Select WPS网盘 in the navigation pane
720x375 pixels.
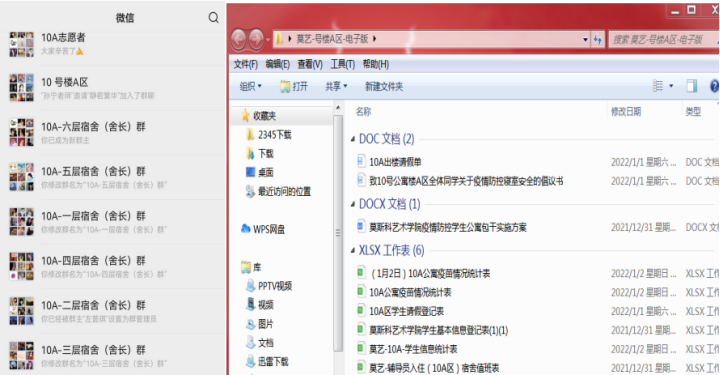coord(263,229)
